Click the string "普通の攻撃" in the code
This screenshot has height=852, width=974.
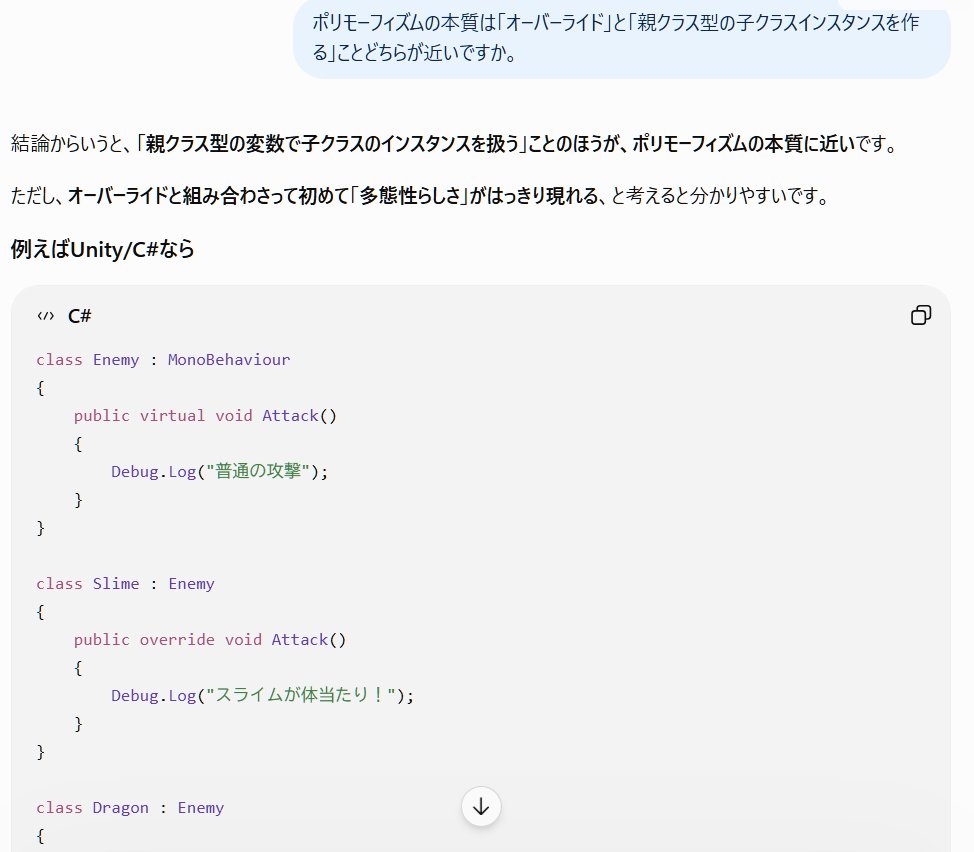coord(258,471)
